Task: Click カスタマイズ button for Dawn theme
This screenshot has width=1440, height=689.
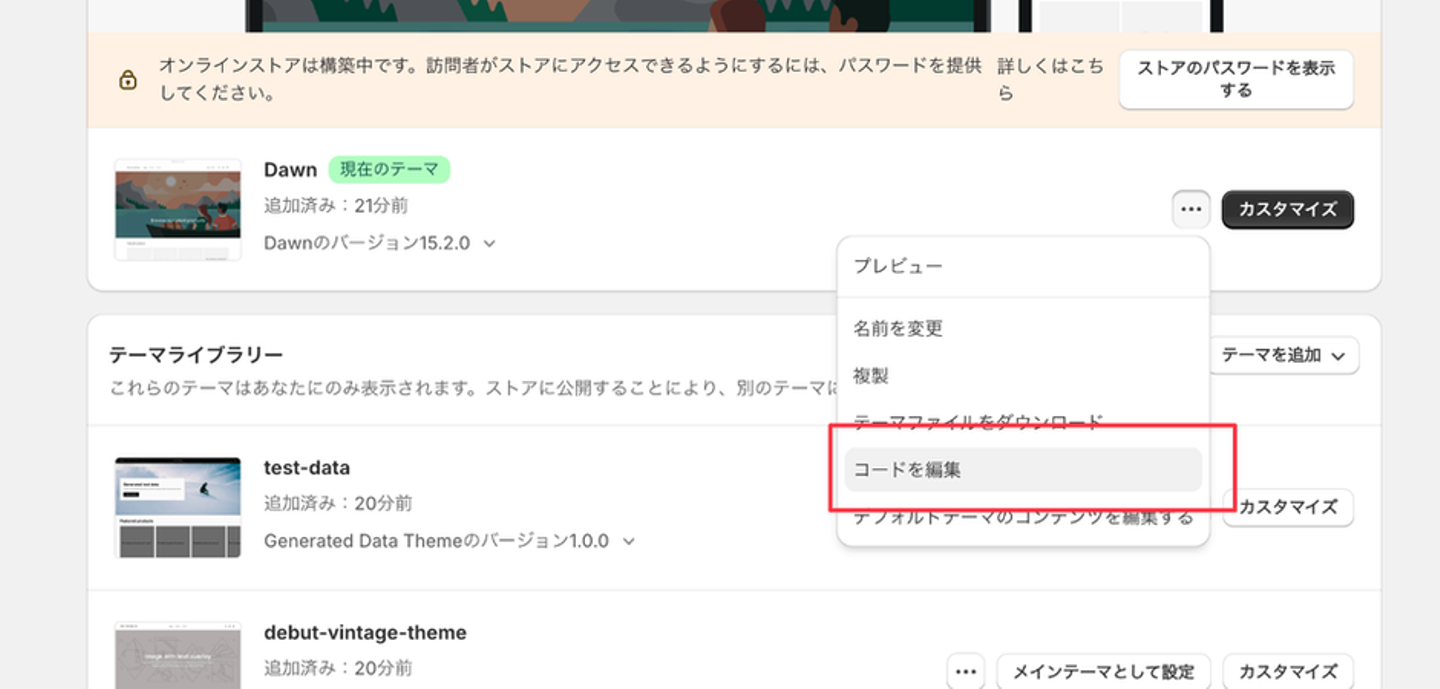Action: [1288, 210]
